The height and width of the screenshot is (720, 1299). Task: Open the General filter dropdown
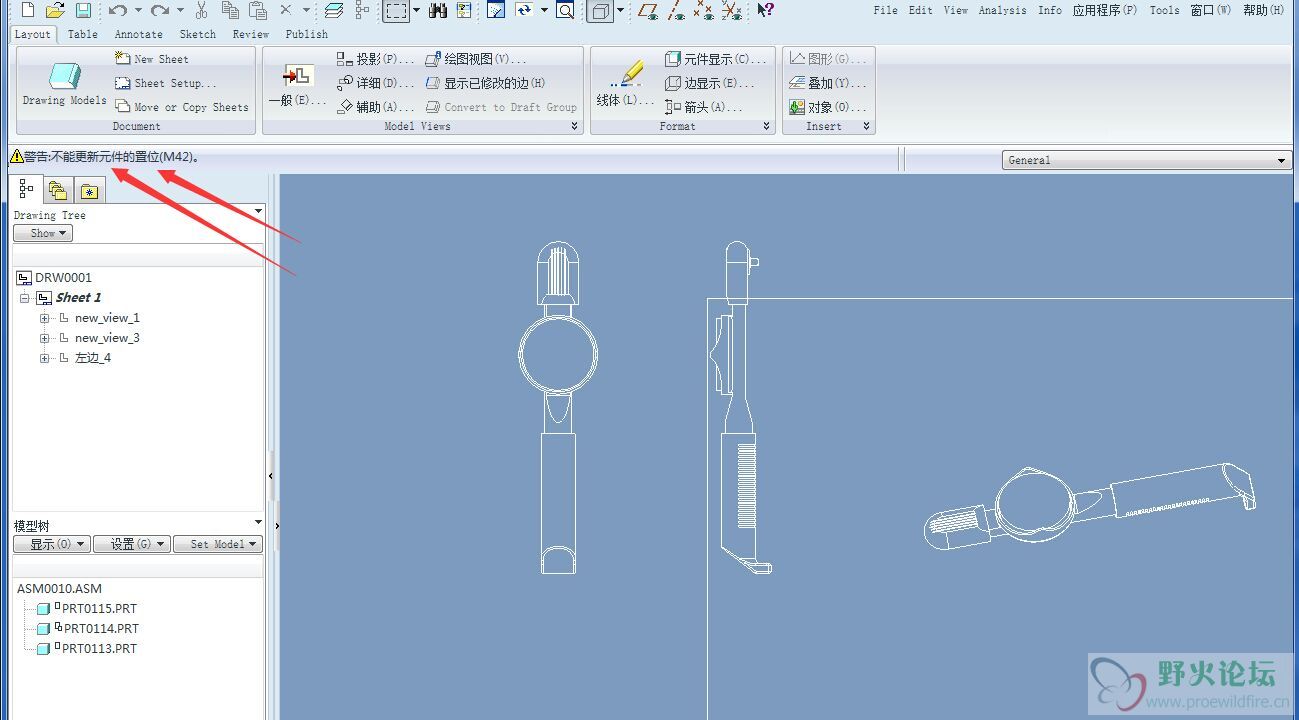[1147, 160]
